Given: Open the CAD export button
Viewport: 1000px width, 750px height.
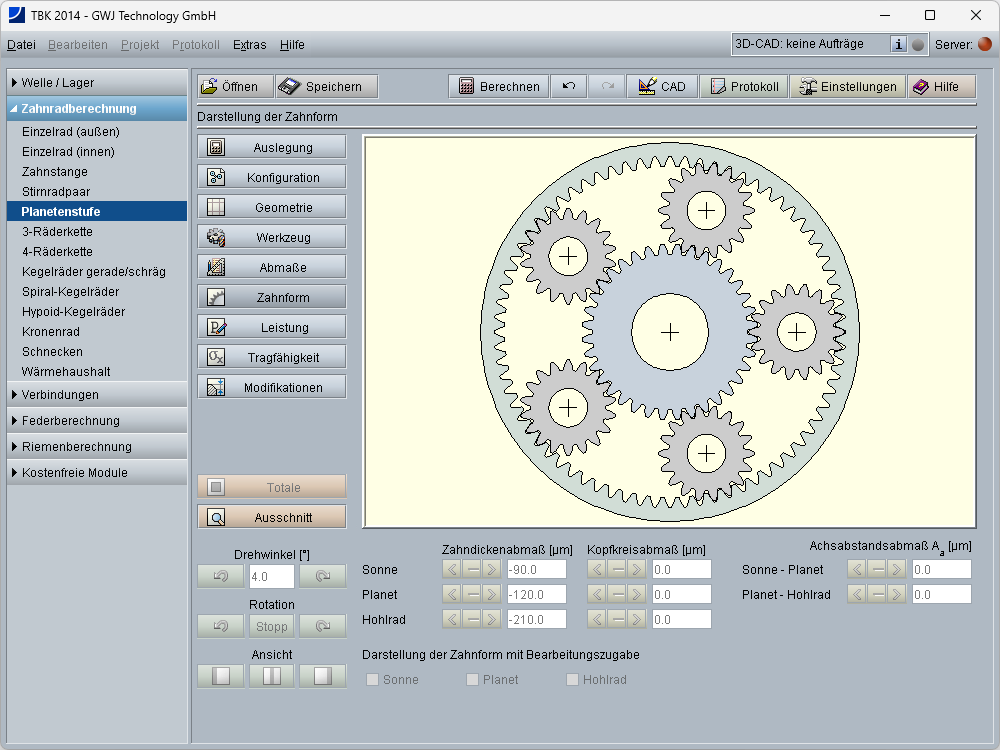Looking at the screenshot, I should 662,87.
